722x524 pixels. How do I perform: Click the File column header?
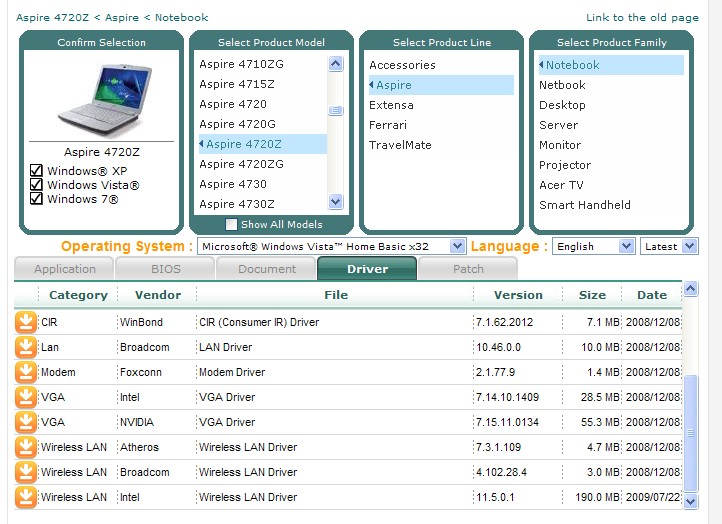pyautogui.click(x=336, y=295)
